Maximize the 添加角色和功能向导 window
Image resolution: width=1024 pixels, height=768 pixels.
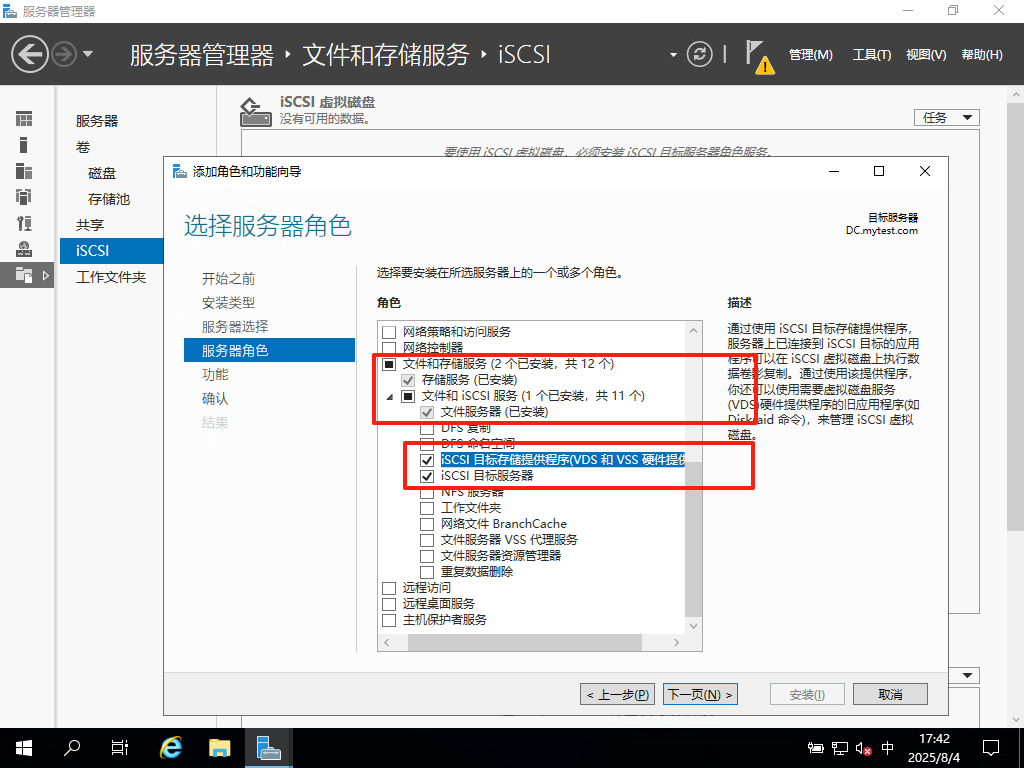pyautogui.click(x=879, y=171)
